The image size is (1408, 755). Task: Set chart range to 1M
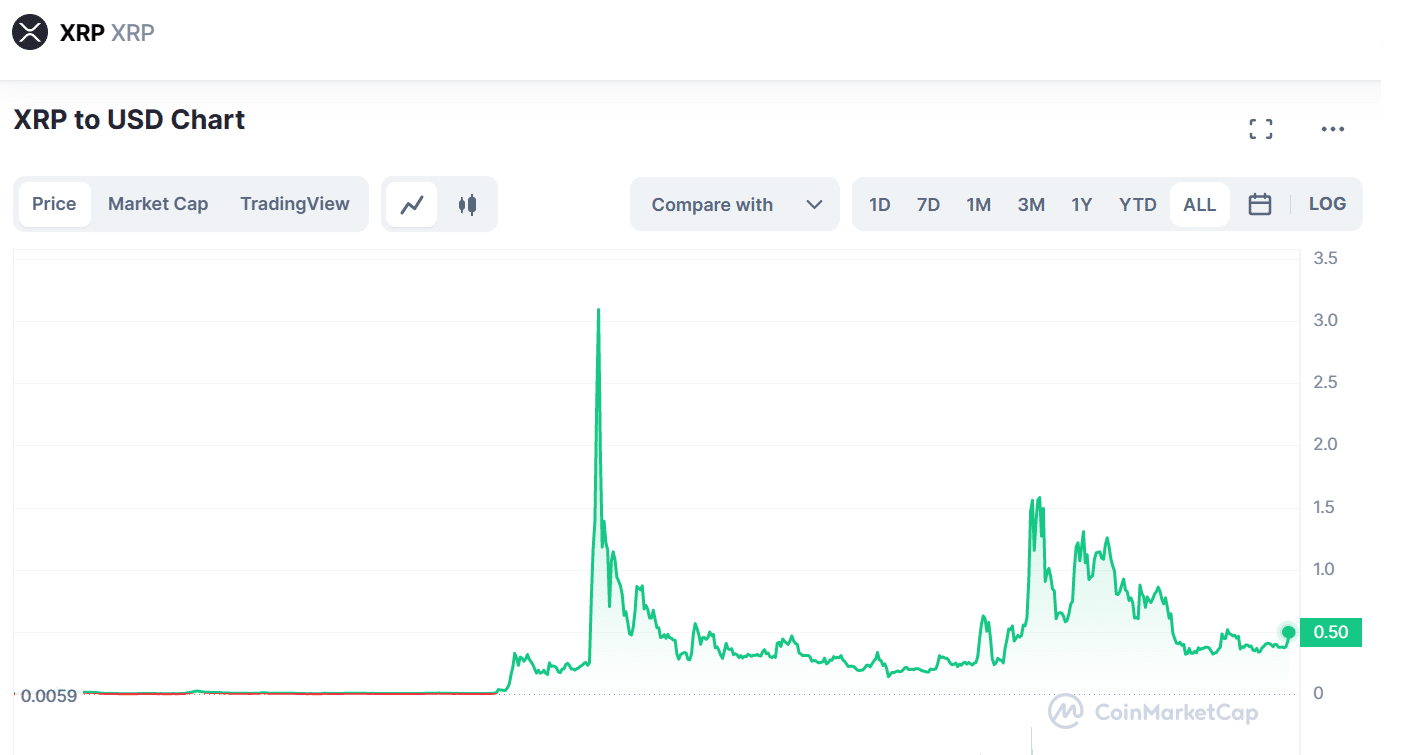pyautogui.click(x=978, y=205)
